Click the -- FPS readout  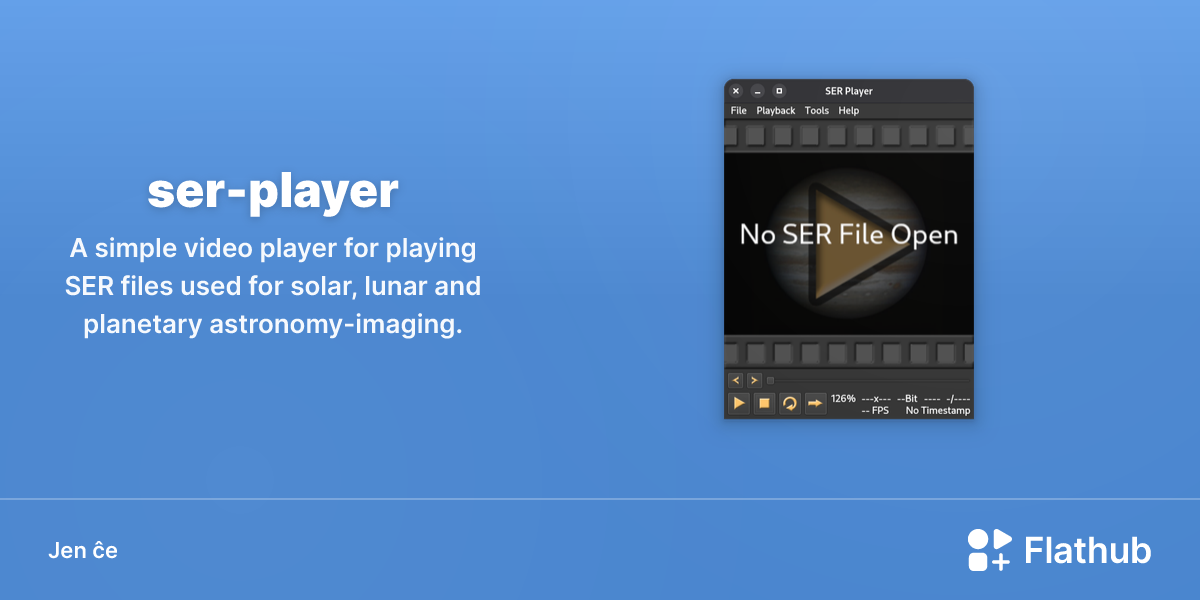875,410
